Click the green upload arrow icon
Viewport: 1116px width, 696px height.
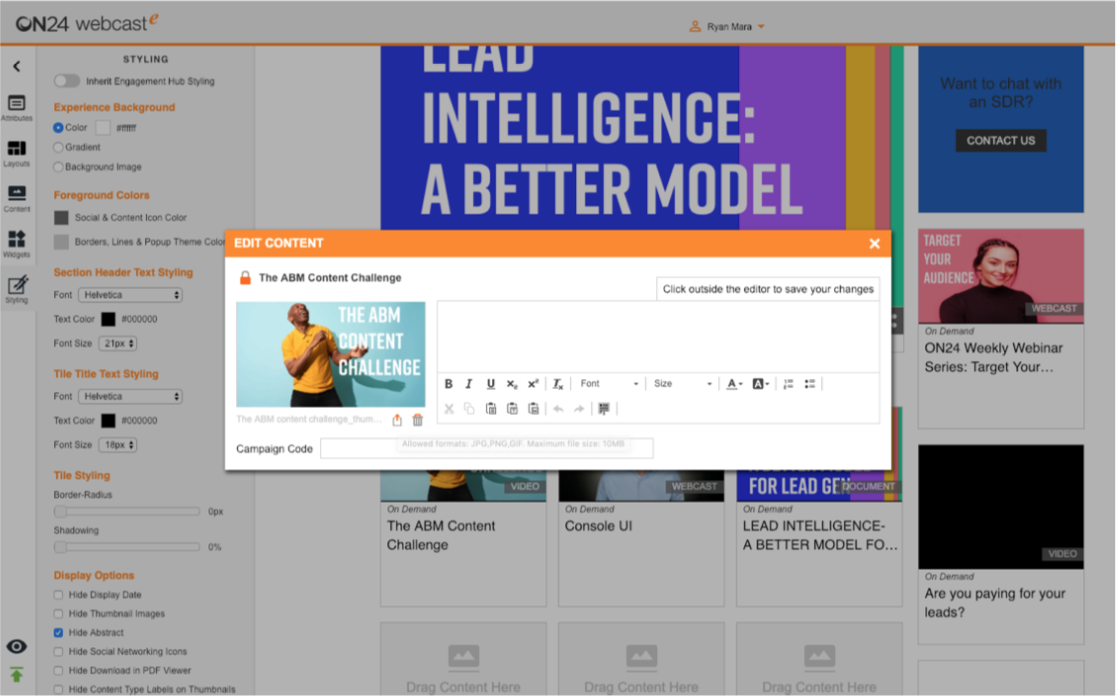pyautogui.click(x=16, y=674)
